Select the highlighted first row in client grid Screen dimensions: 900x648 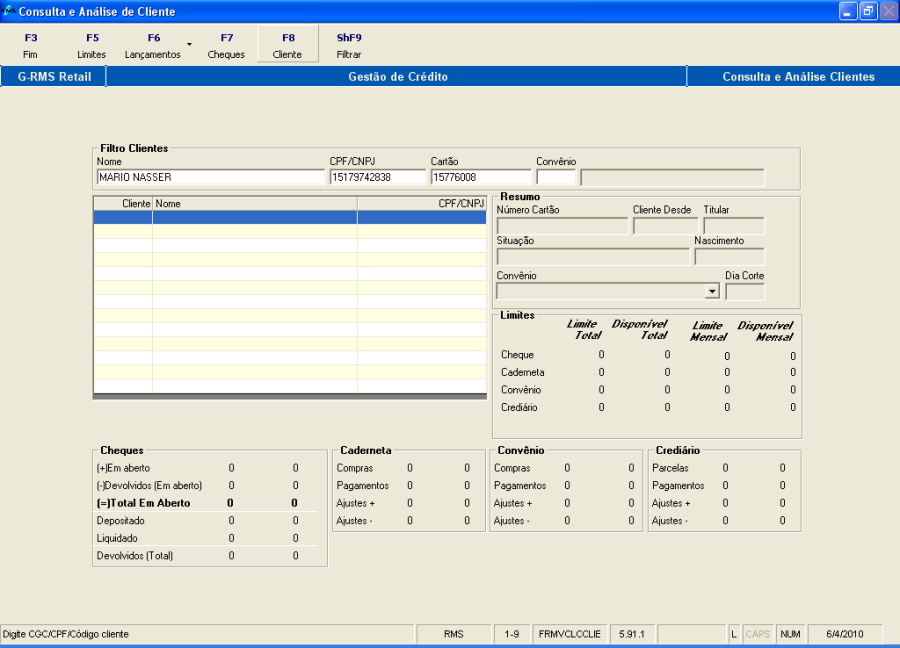pos(290,218)
